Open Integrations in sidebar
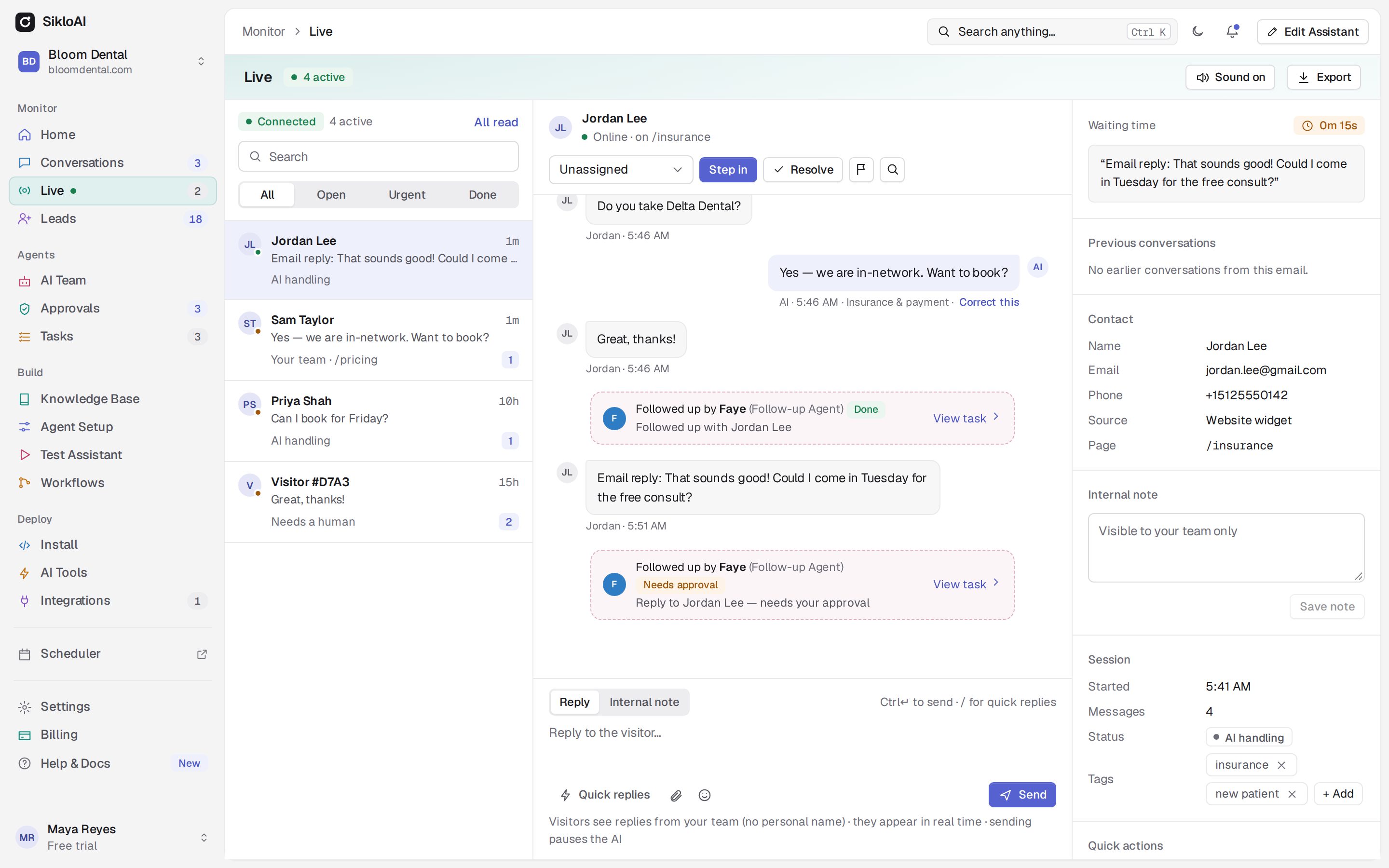1389x868 pixels. [112, 600]
